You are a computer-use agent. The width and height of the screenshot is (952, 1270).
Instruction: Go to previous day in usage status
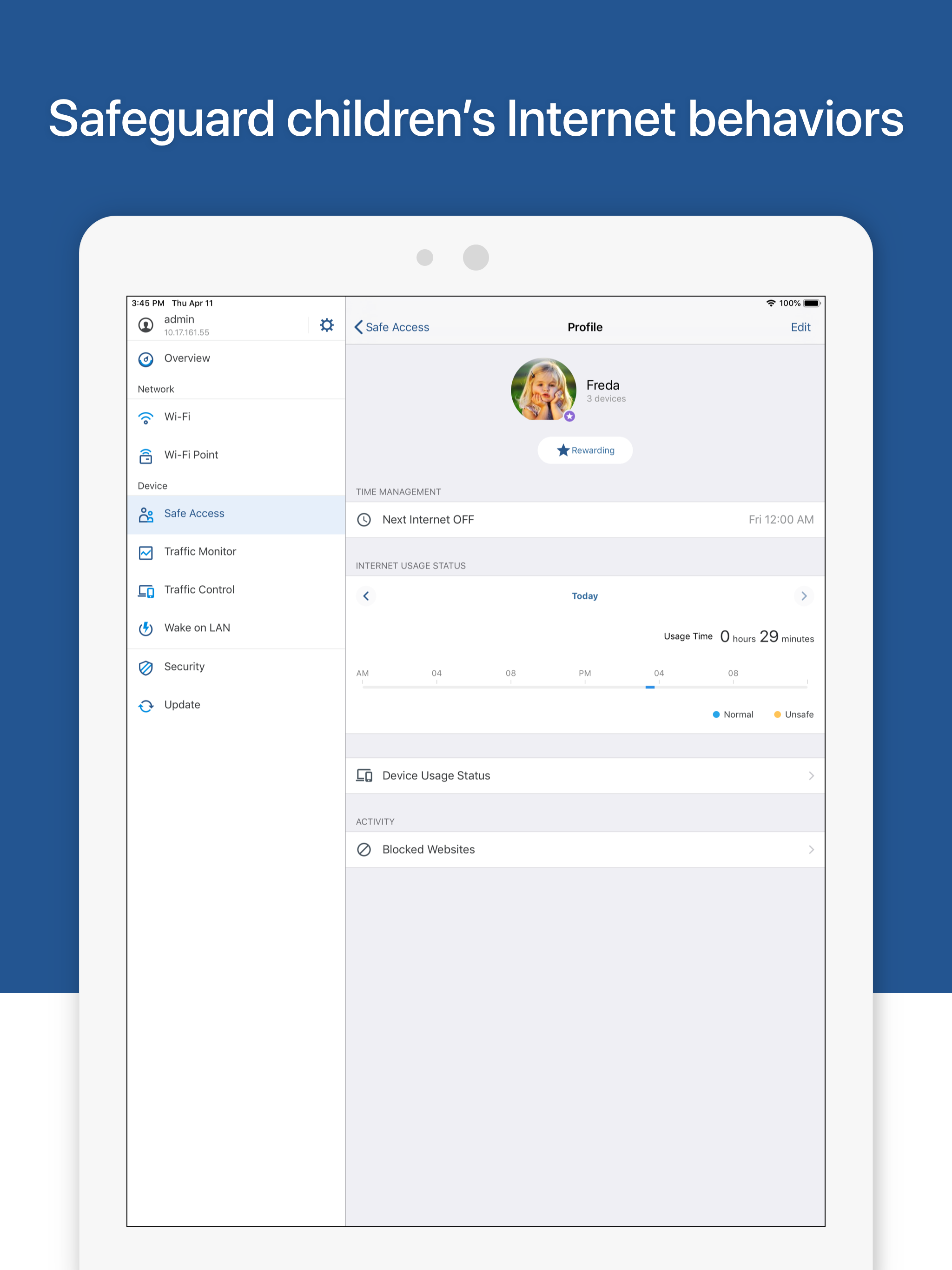[x=366, y=596]
